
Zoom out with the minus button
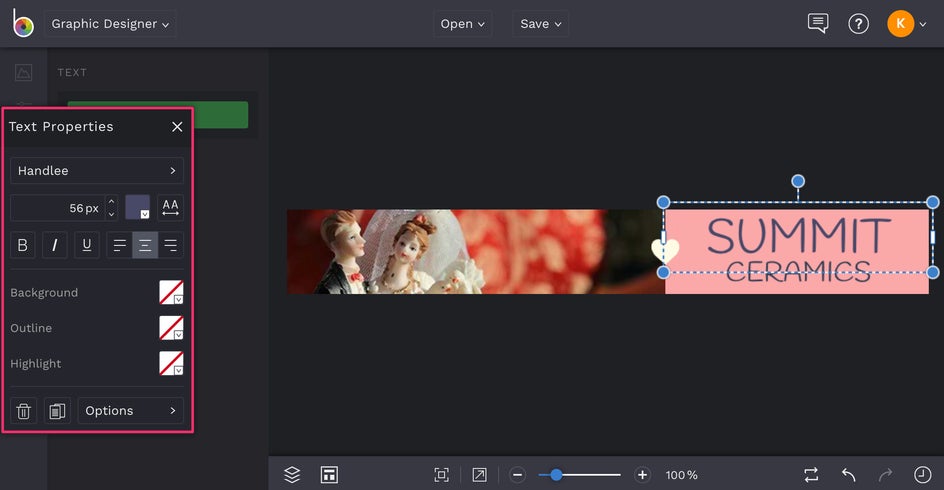pos(517,475)
